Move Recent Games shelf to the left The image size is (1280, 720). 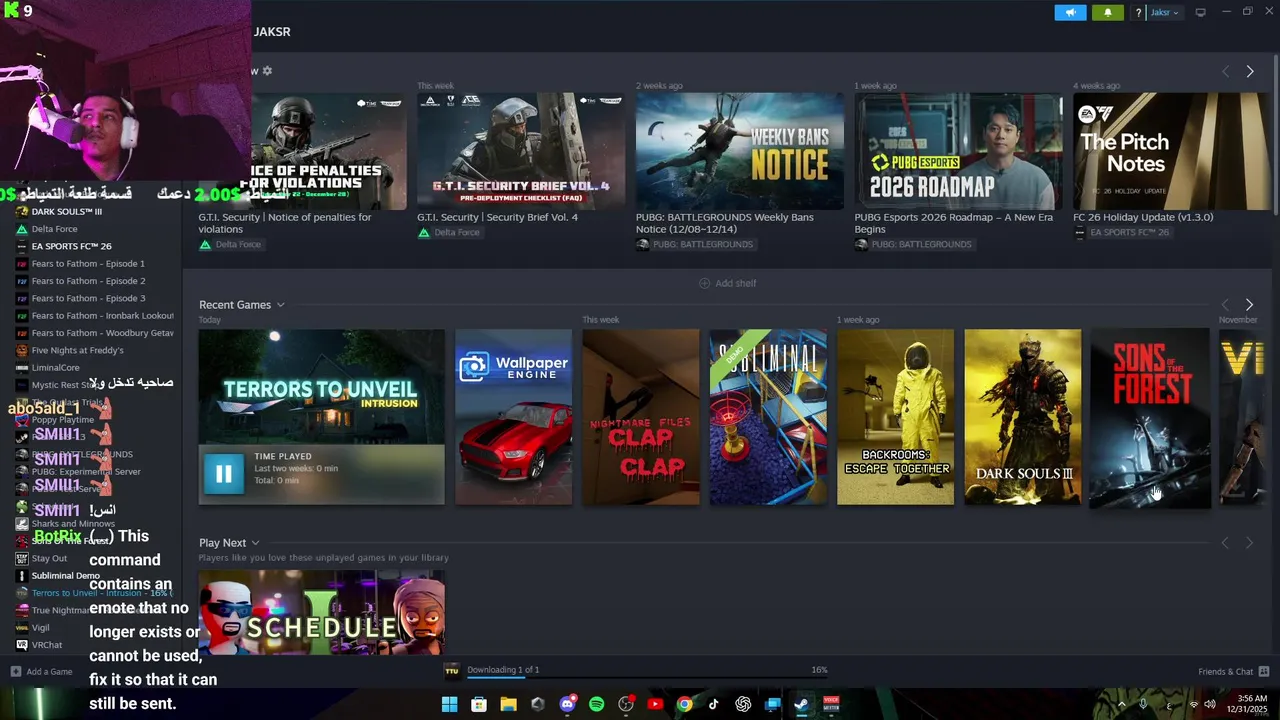coord(1225,304)
